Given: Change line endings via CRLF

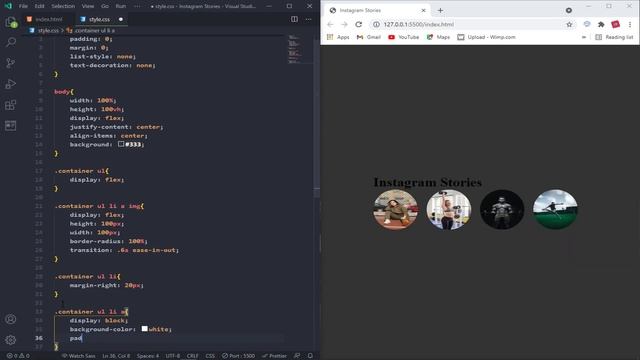Looking at the screenshot, I should pyautogui.click(x=193, y=356).
